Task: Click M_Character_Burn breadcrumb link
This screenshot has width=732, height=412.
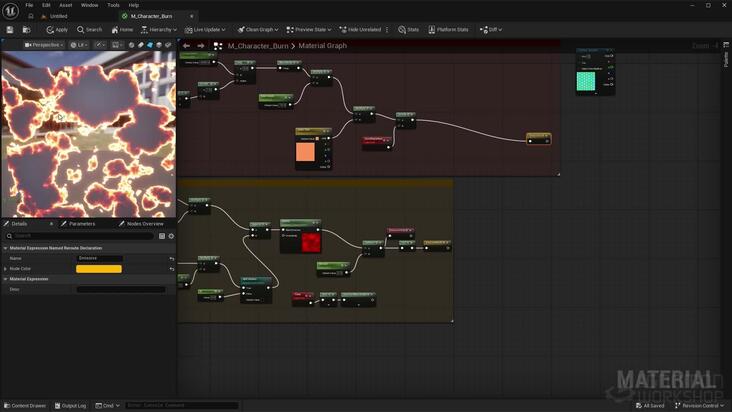Action: (258, 46)
